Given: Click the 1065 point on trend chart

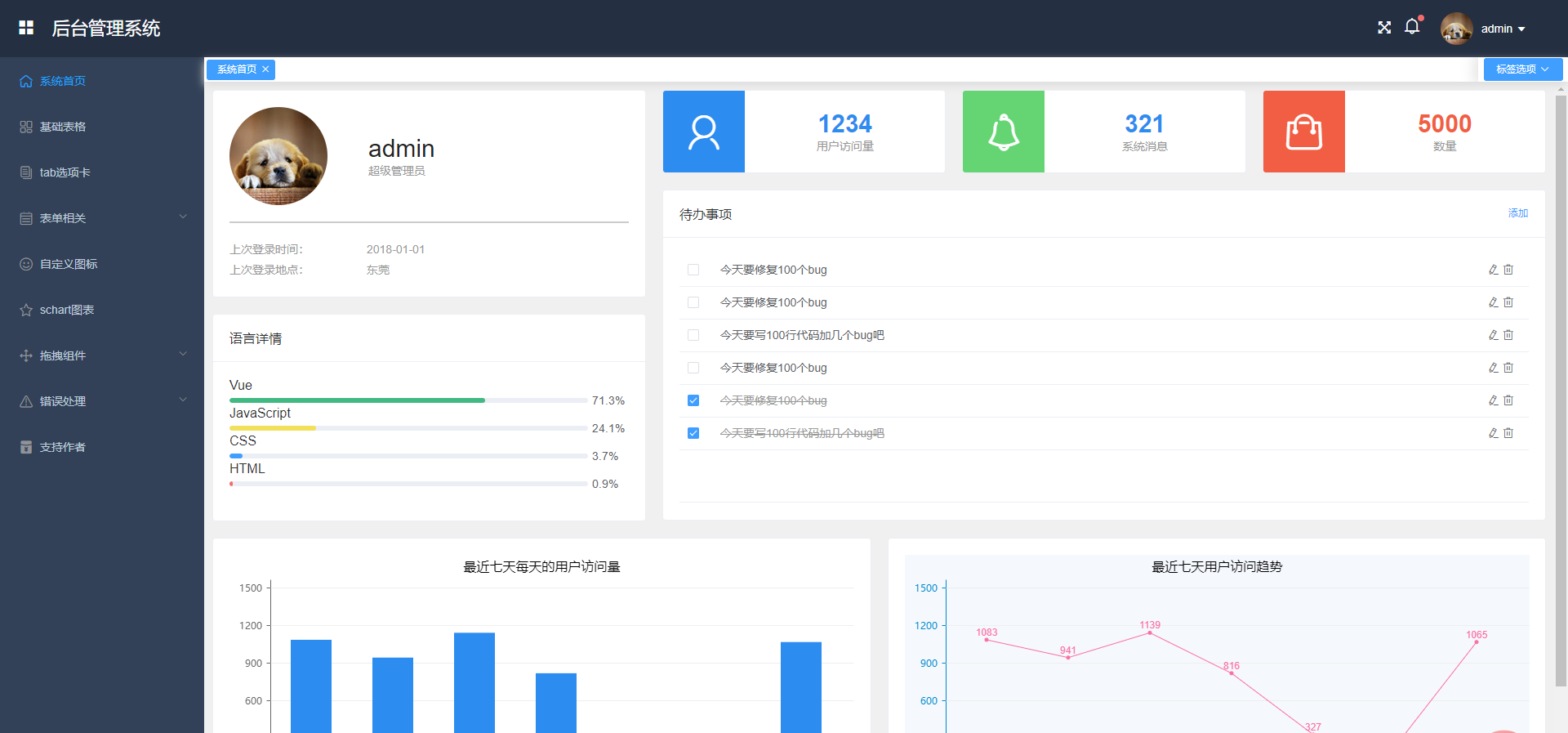Looking at the screenshot, I should 1477,642.
